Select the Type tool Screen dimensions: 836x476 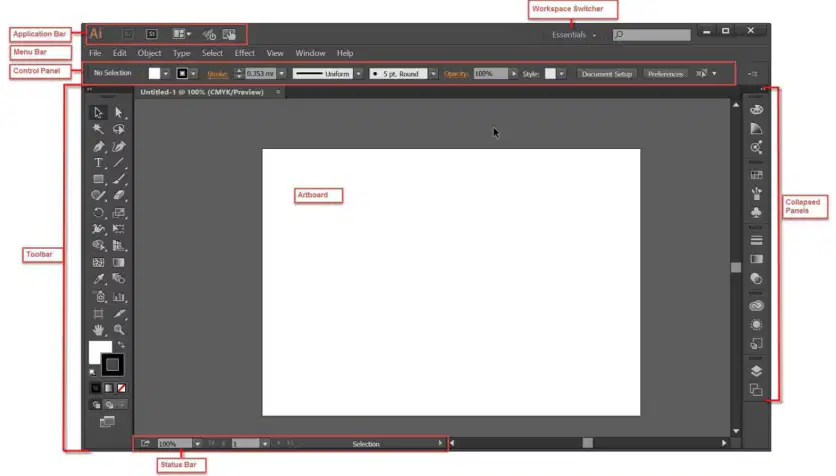tap(98, 163)
